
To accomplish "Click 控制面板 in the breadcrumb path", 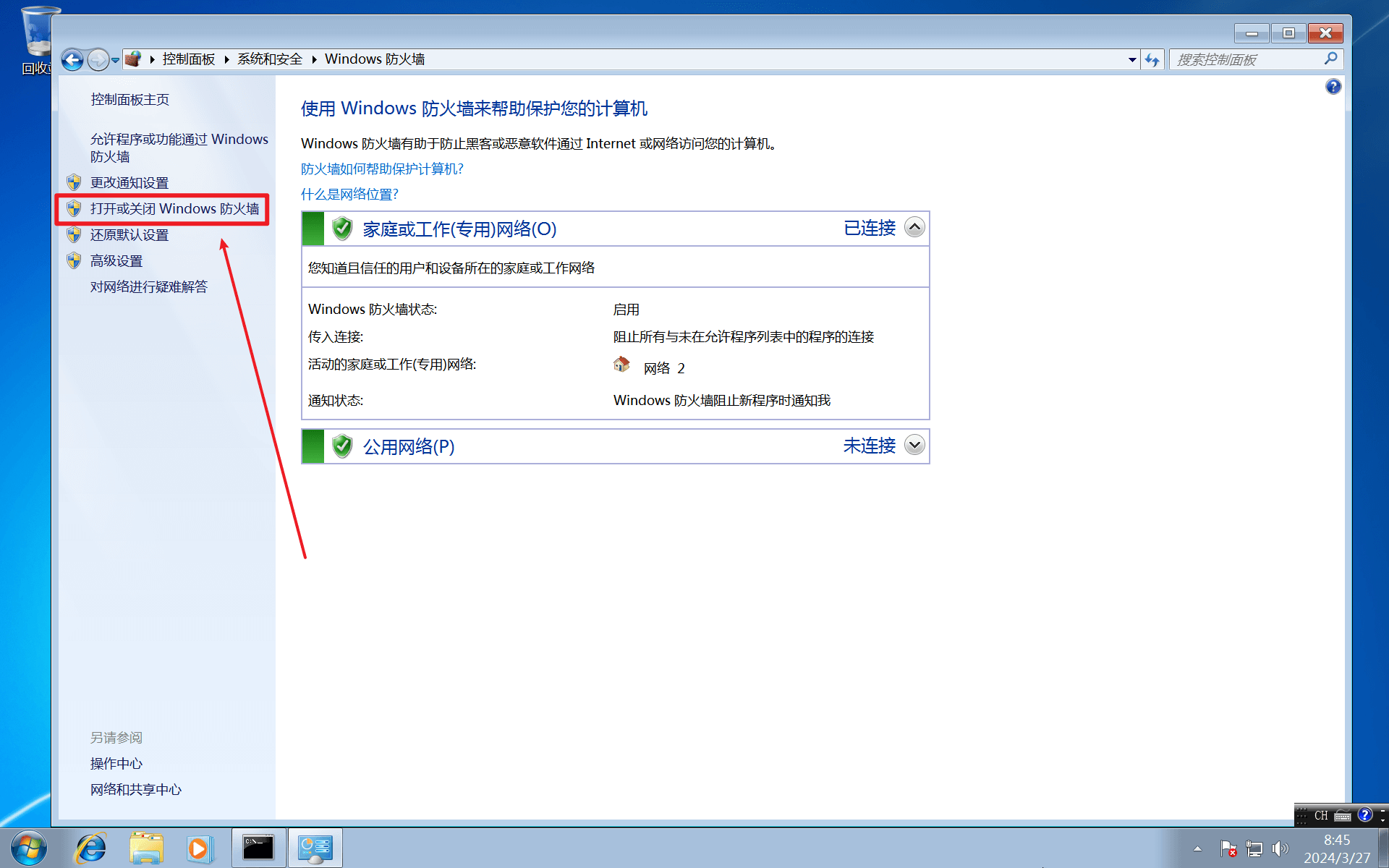I will click(x=188, y=59).
